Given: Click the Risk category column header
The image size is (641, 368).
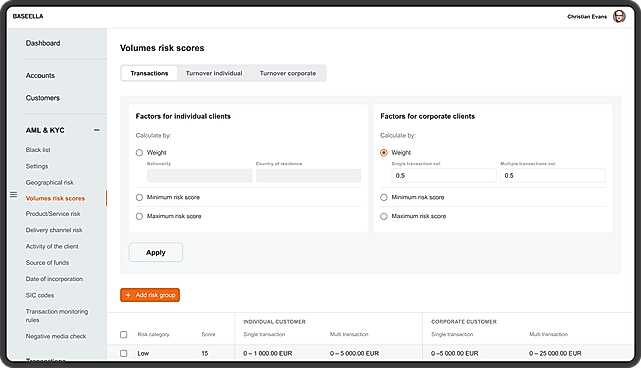Looking at the screenshot, I should pos(153,334).
